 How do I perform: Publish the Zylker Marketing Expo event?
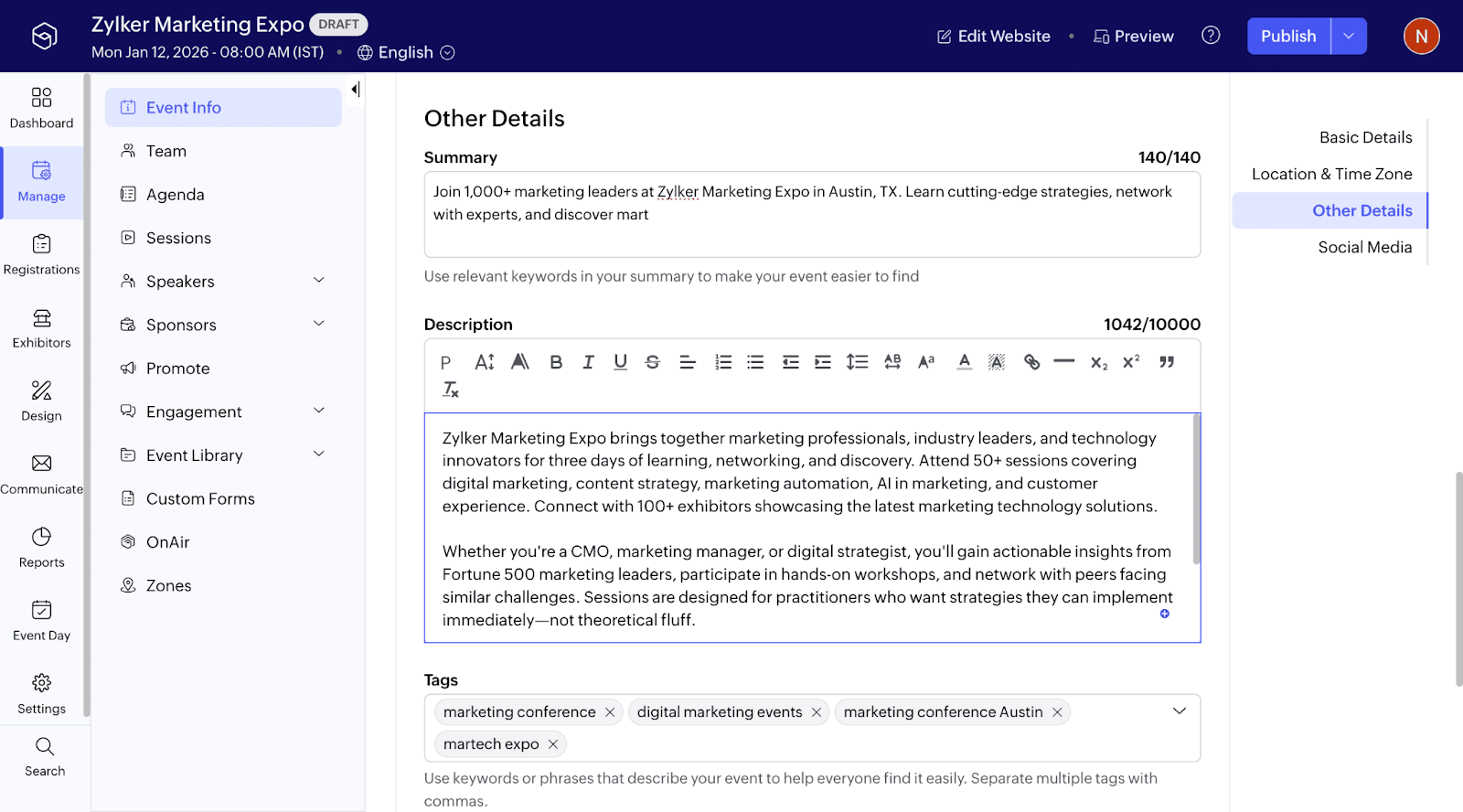1287,36
